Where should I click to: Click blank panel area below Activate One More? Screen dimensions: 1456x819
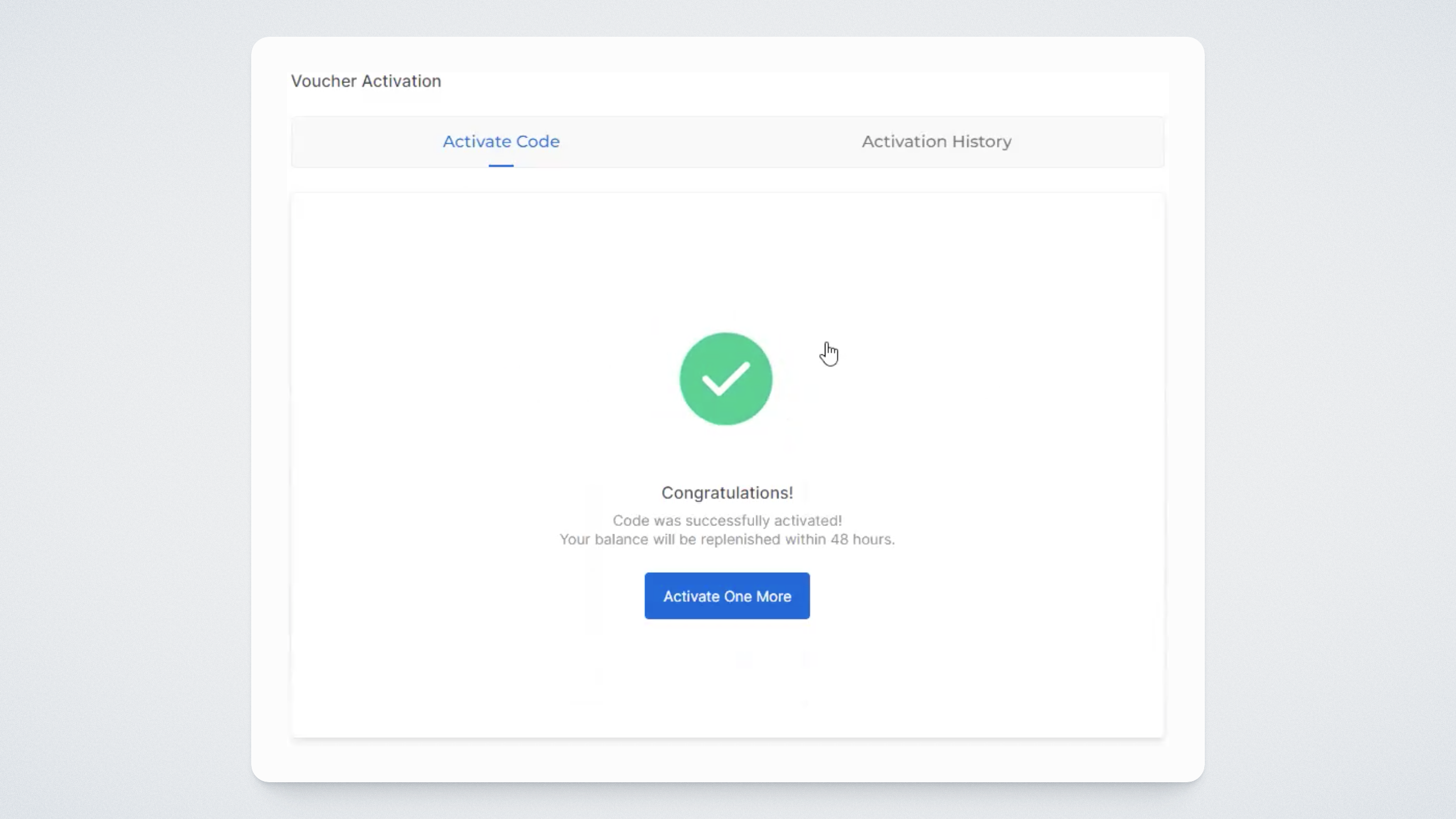click(x=727, y=678)
